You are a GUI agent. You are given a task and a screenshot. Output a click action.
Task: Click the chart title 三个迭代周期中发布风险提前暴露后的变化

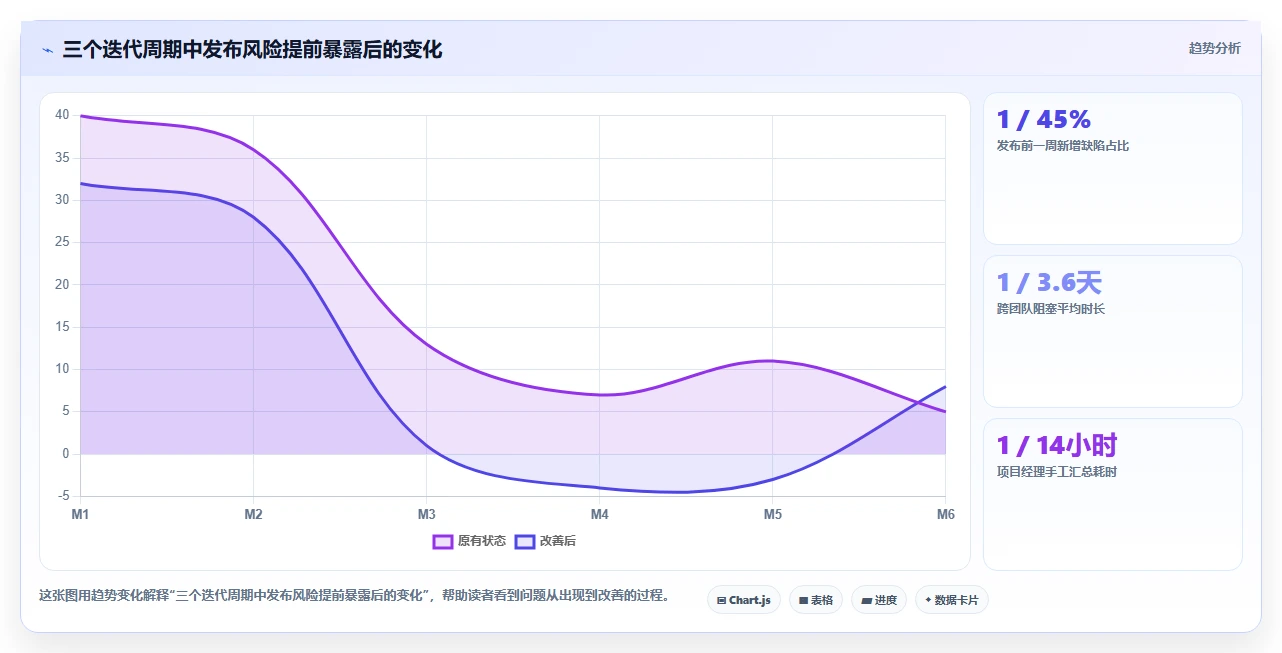click(252, 49)
